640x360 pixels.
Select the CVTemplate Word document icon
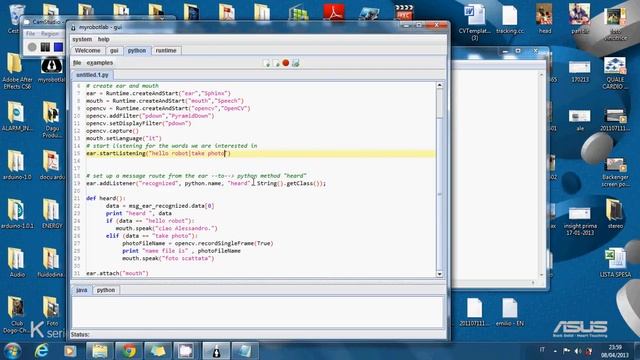[x=475, y=21]
